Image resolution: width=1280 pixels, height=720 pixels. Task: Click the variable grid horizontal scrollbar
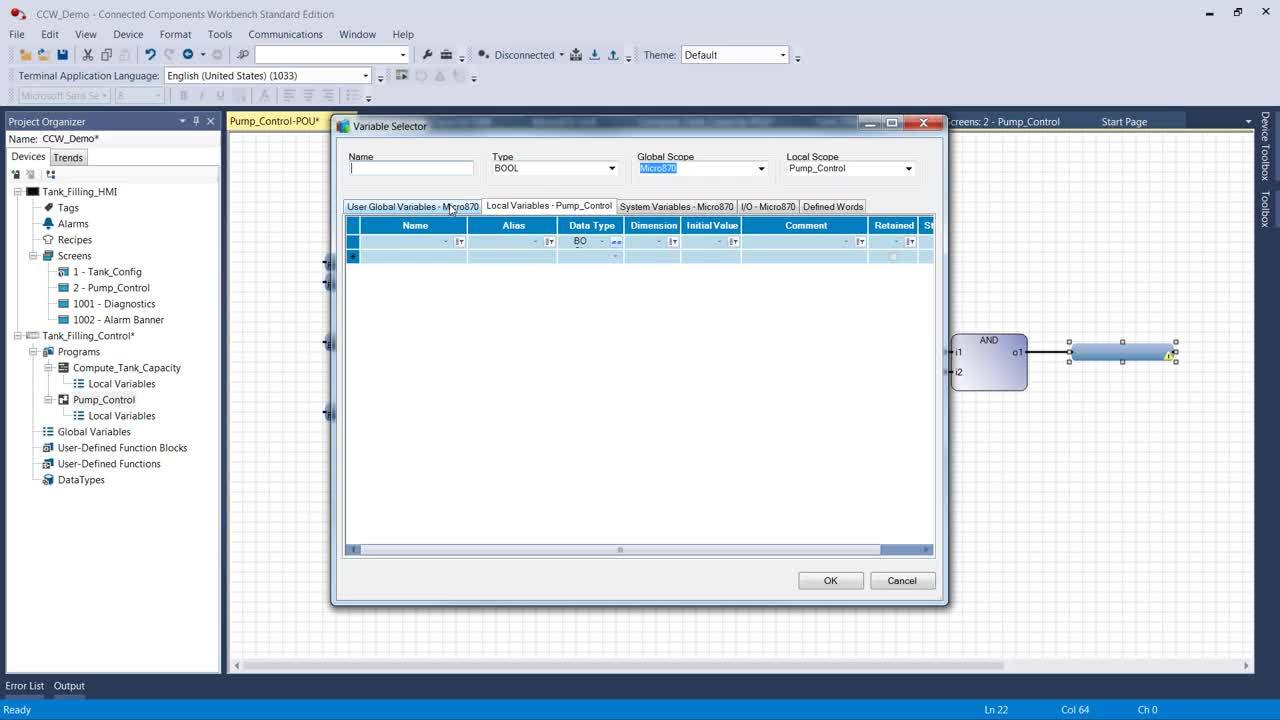[620, 549]
